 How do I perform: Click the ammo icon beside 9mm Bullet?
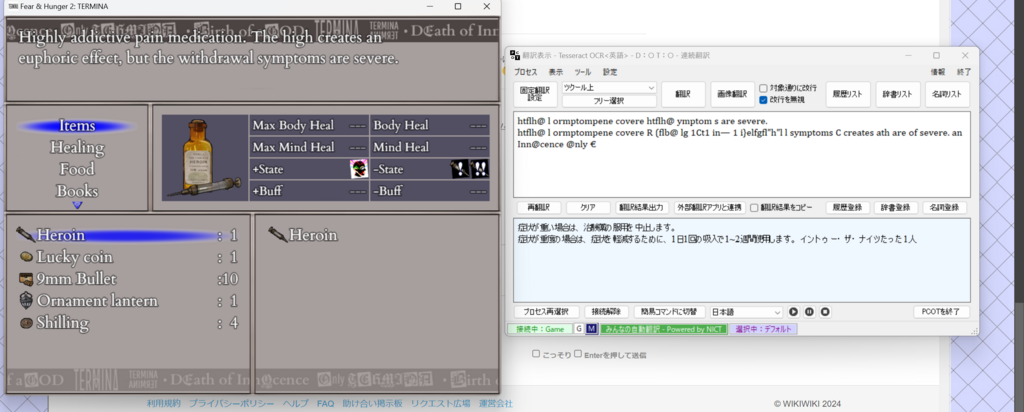click(26, 279)
